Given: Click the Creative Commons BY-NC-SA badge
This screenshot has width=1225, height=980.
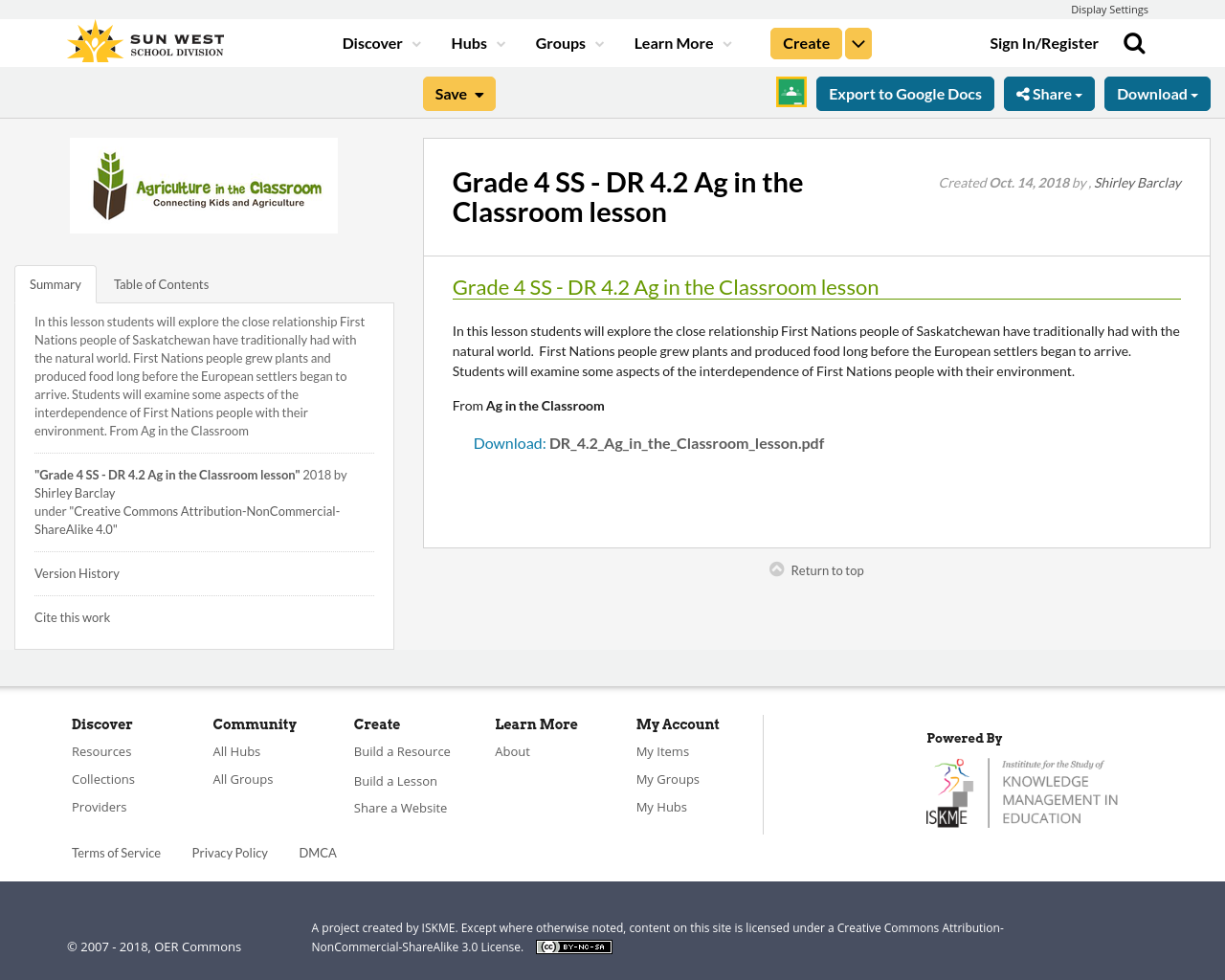Looking at the screenshot, I should point(573,946).
